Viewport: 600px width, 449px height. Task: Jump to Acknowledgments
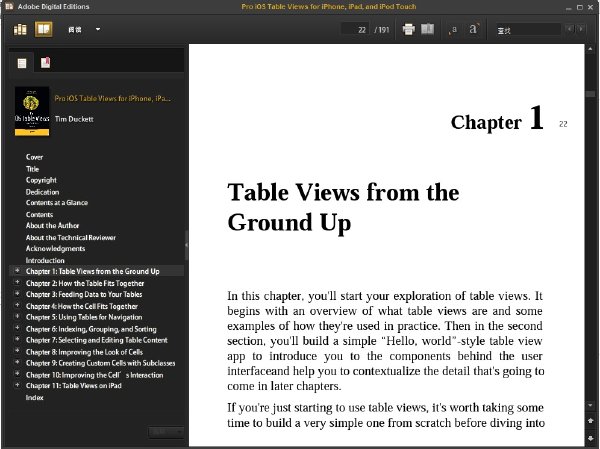55,248
